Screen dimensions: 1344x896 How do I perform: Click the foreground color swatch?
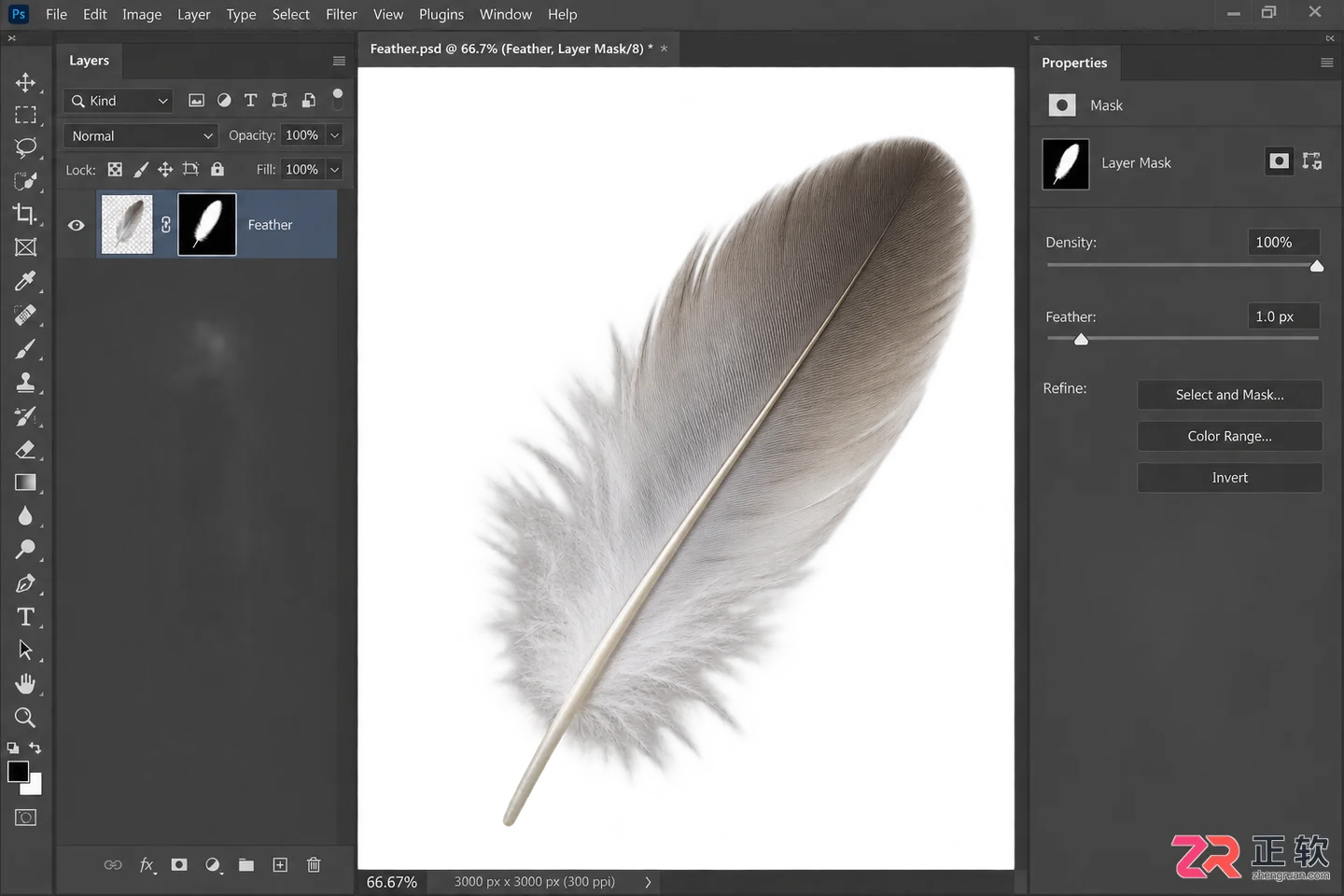pyautogui.click(x=18, y=771)
